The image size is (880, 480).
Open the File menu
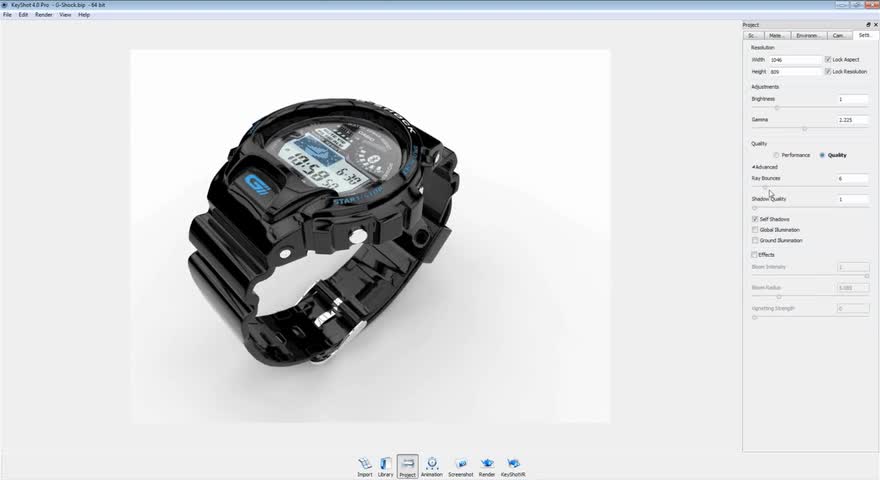7,15
